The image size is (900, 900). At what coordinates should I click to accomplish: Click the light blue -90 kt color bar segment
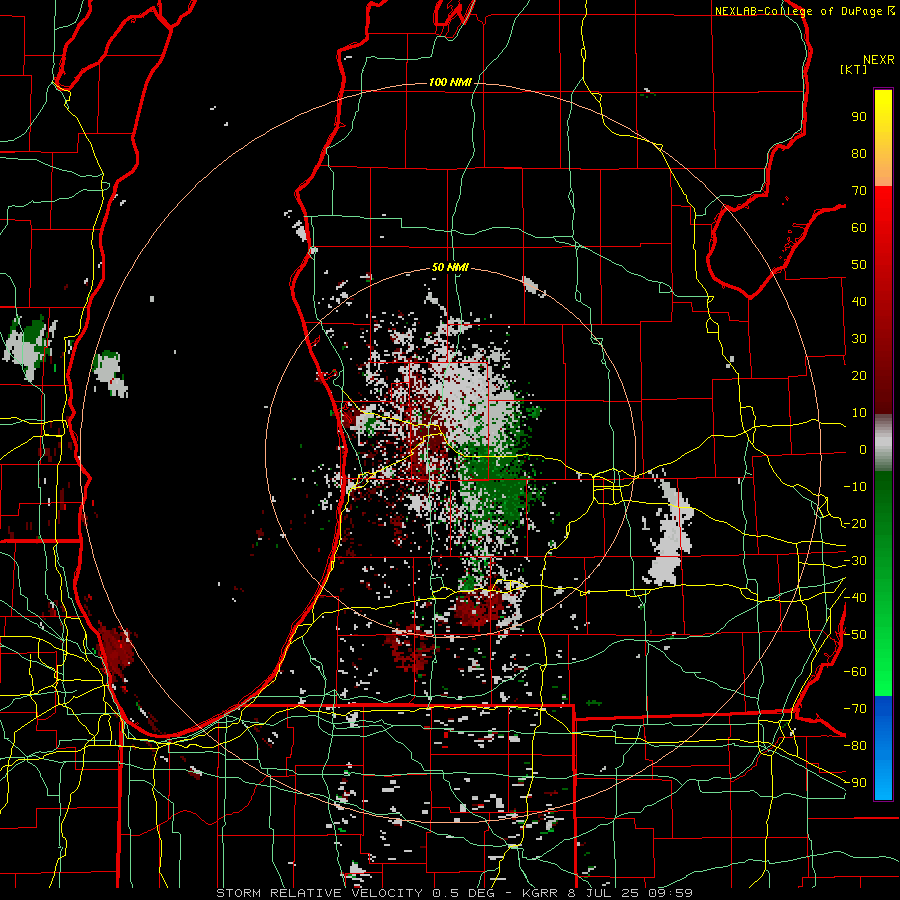click(x=883, y=782)
